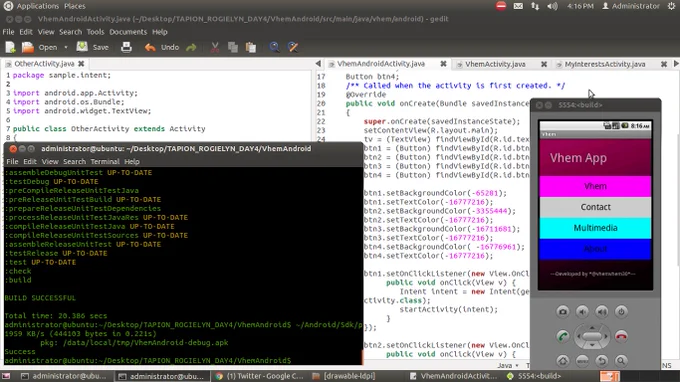Open the Places menu in top panel
Screen dimensions: 680x382
coord(75,6)
